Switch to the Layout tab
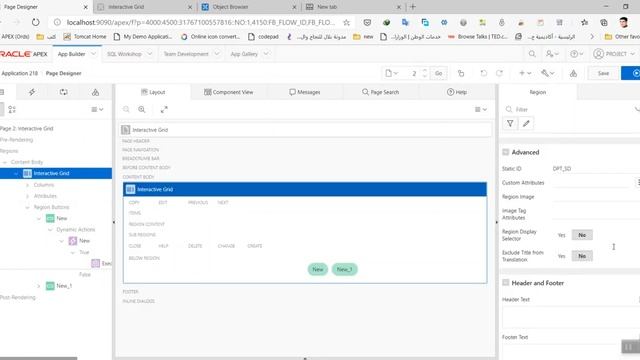 [x=153, y=92]
